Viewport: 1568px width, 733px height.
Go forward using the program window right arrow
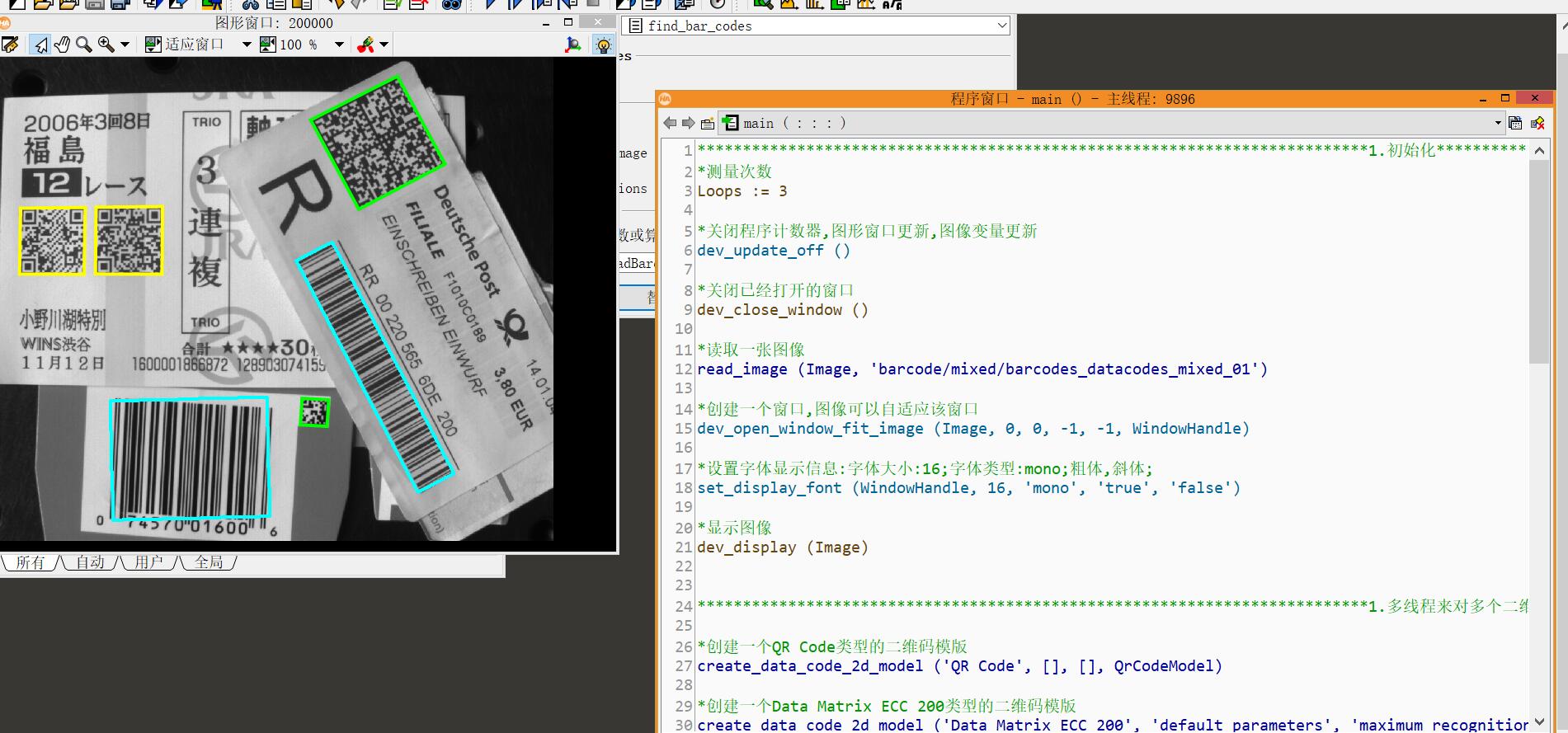click(688, 123)
